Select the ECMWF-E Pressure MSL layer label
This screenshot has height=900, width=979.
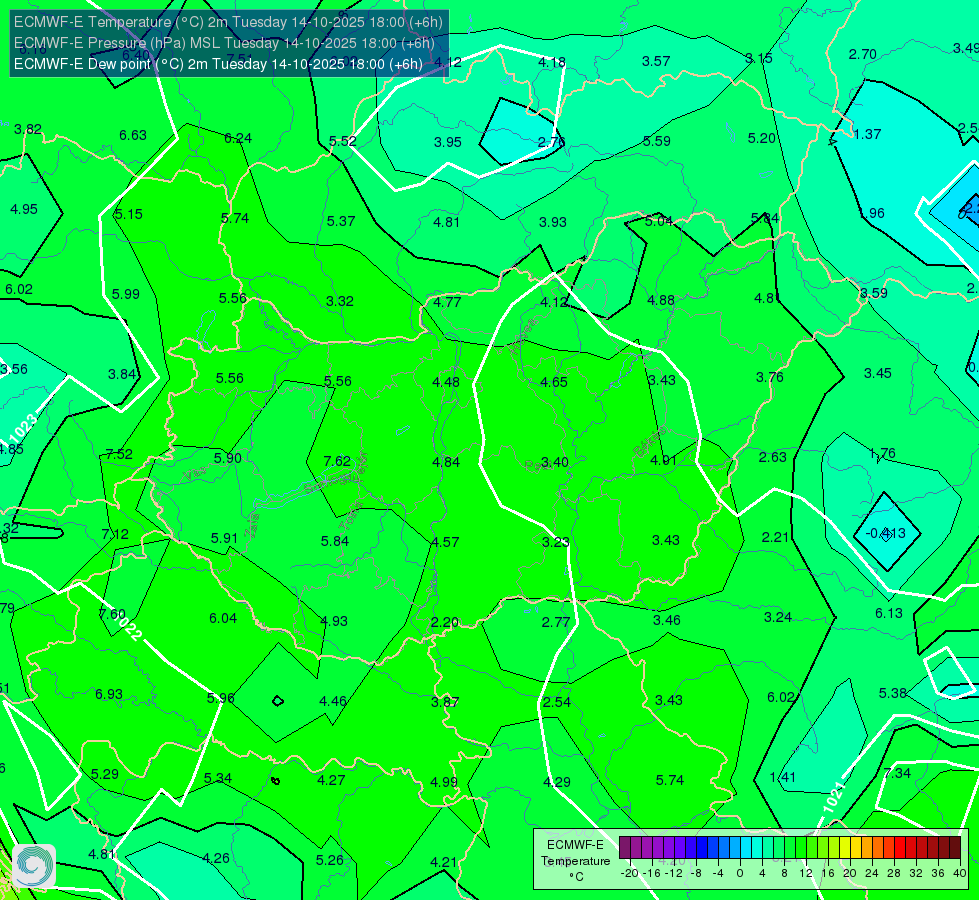224,43
